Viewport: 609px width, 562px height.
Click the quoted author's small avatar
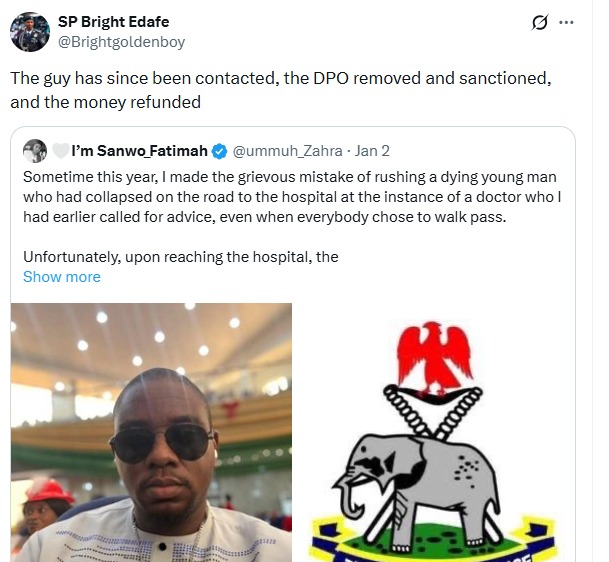click(x=35, y=151)
